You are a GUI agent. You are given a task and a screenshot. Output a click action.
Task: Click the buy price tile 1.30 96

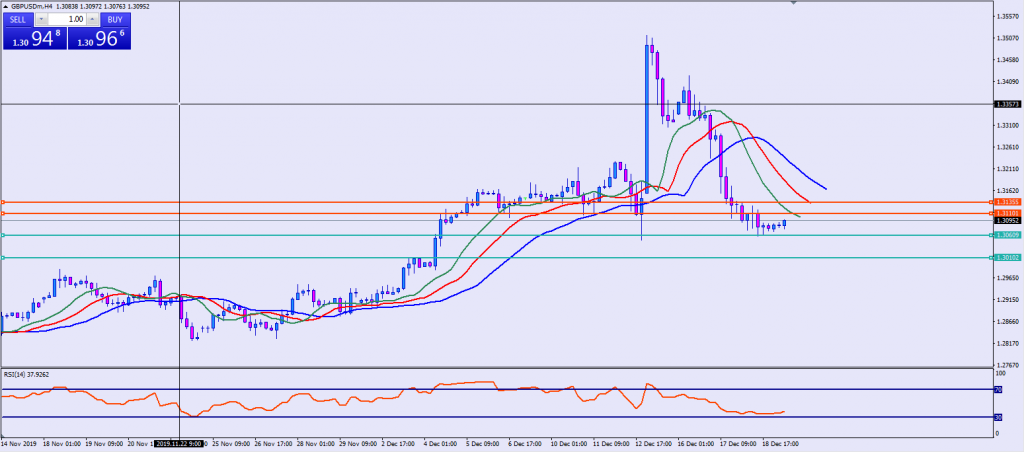tap(98, 39)
